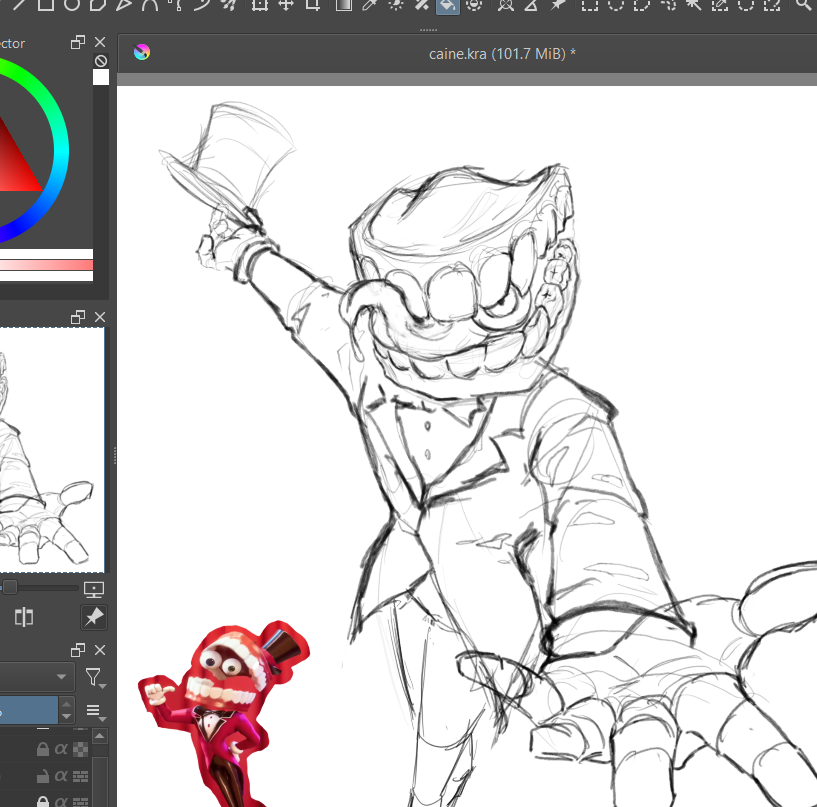Select the Magnetic Selection tool

[772, 4]
